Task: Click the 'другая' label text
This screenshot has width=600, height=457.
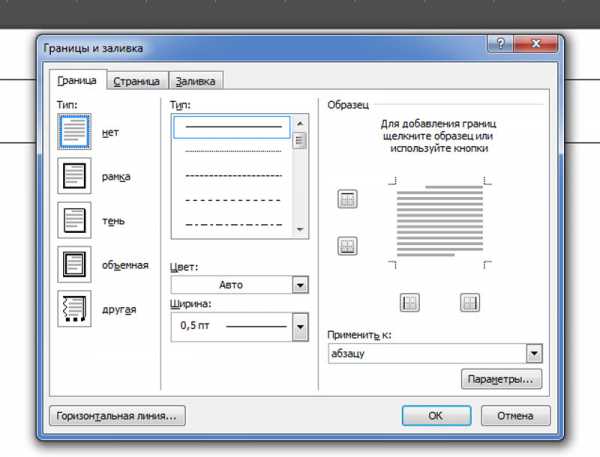Action: pyautogui.click(x=119, y=309)
